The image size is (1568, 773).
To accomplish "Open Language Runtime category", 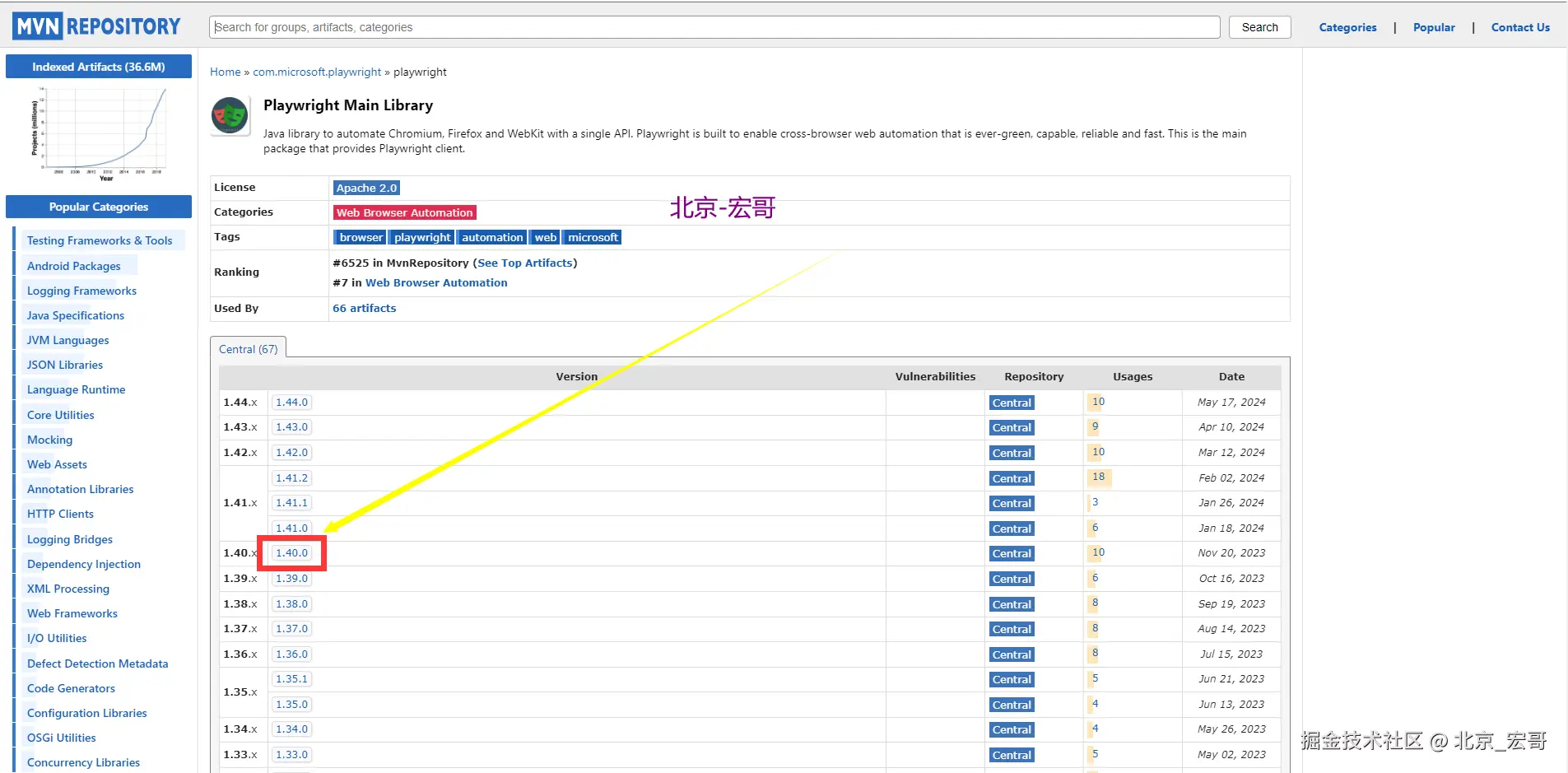I will (76, 389).
